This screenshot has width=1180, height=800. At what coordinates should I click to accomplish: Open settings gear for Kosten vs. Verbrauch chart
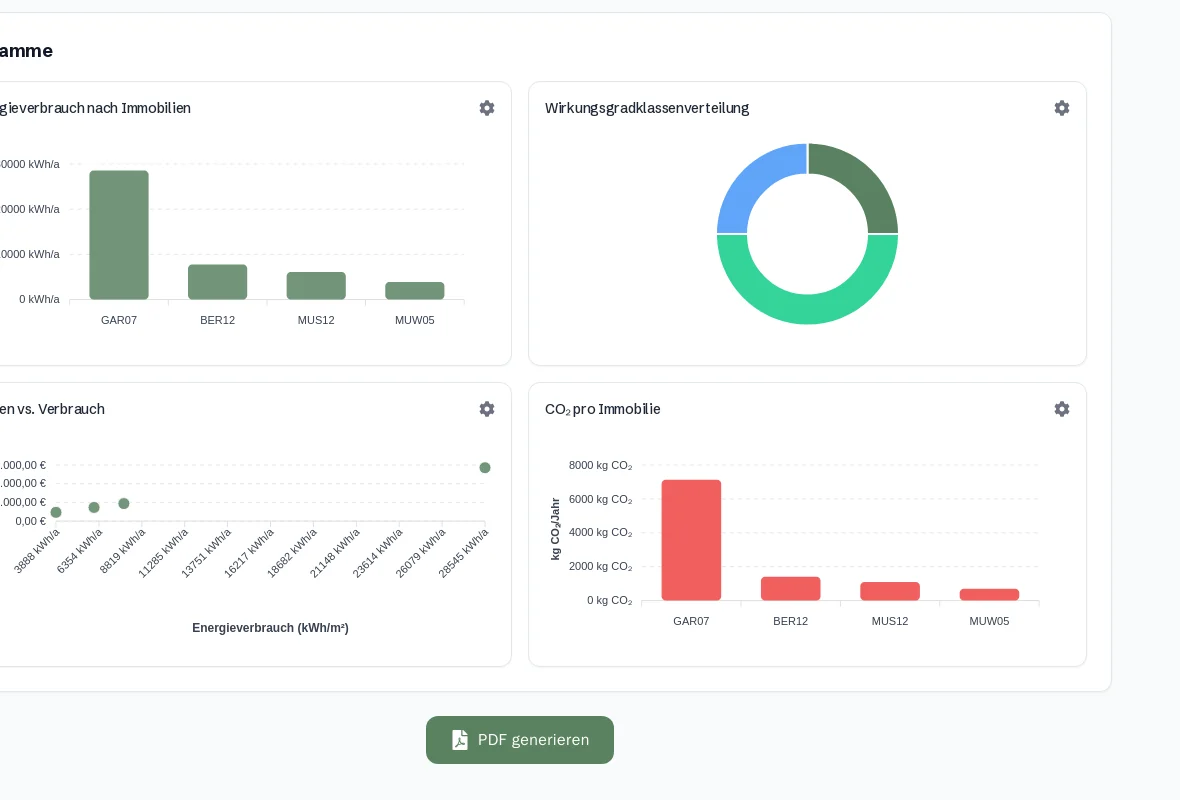tap(487, 409)
